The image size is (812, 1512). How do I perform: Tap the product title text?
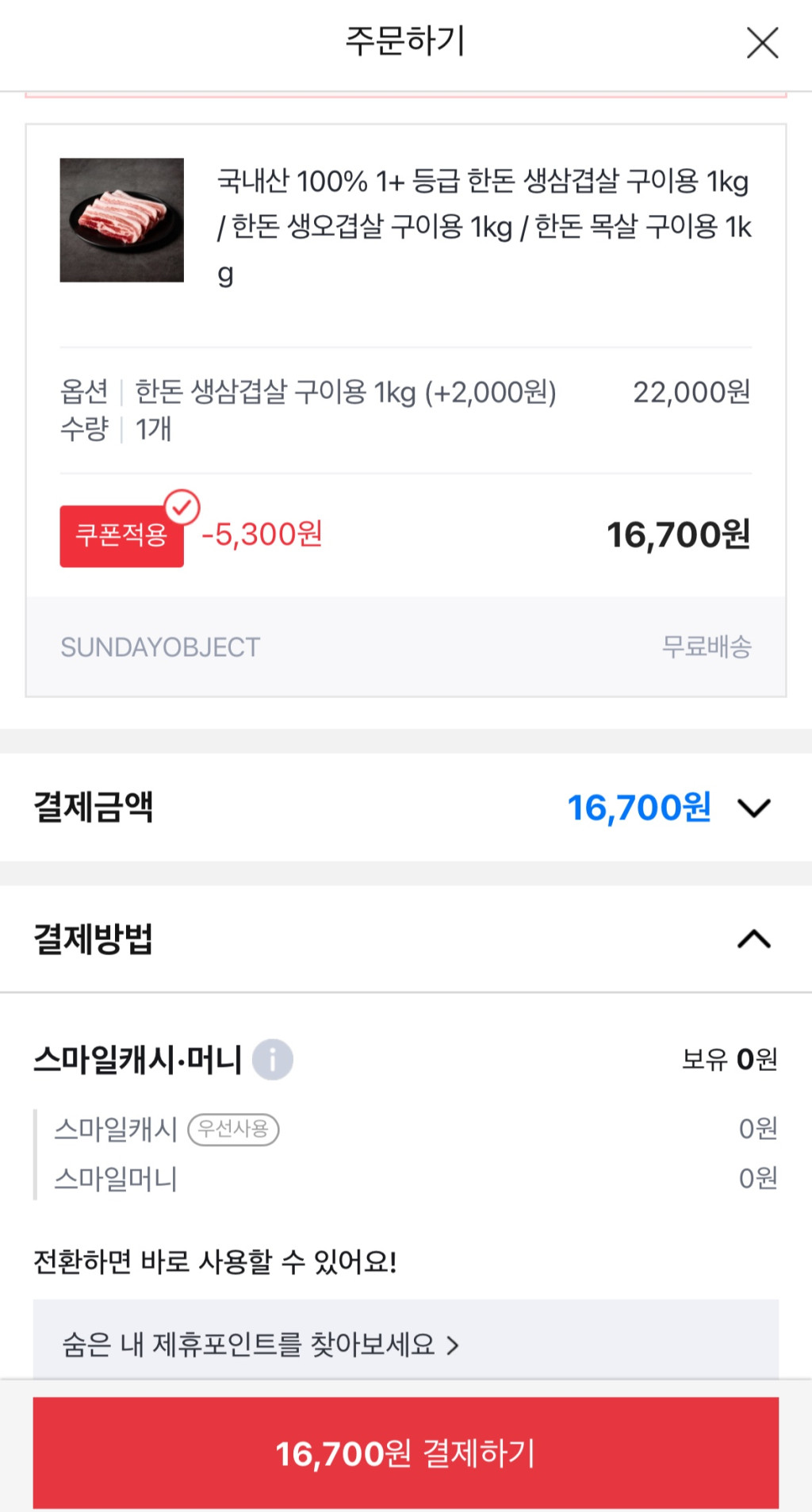pyautogui.click(x=484, y=227)
